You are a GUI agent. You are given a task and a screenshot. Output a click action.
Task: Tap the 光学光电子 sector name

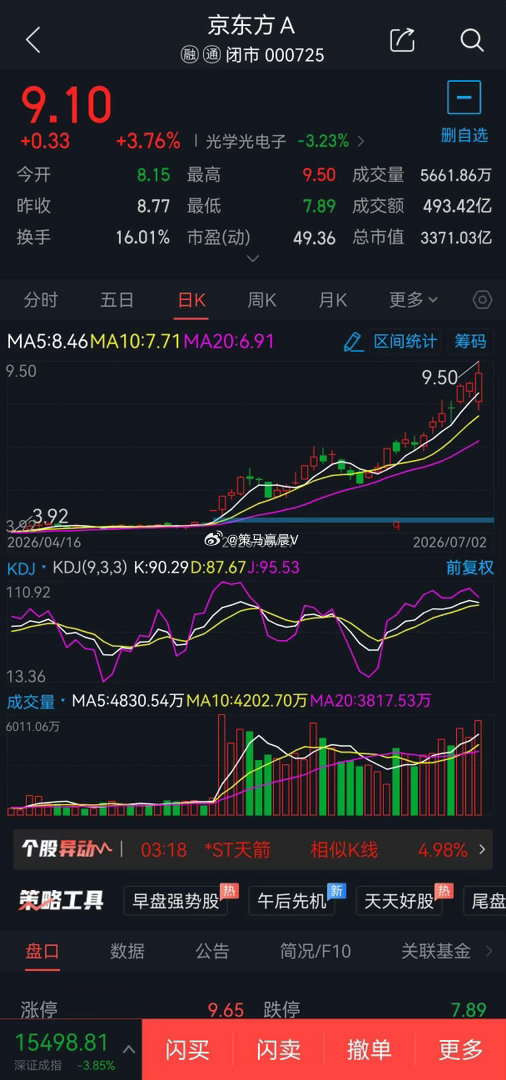[246, 142]
